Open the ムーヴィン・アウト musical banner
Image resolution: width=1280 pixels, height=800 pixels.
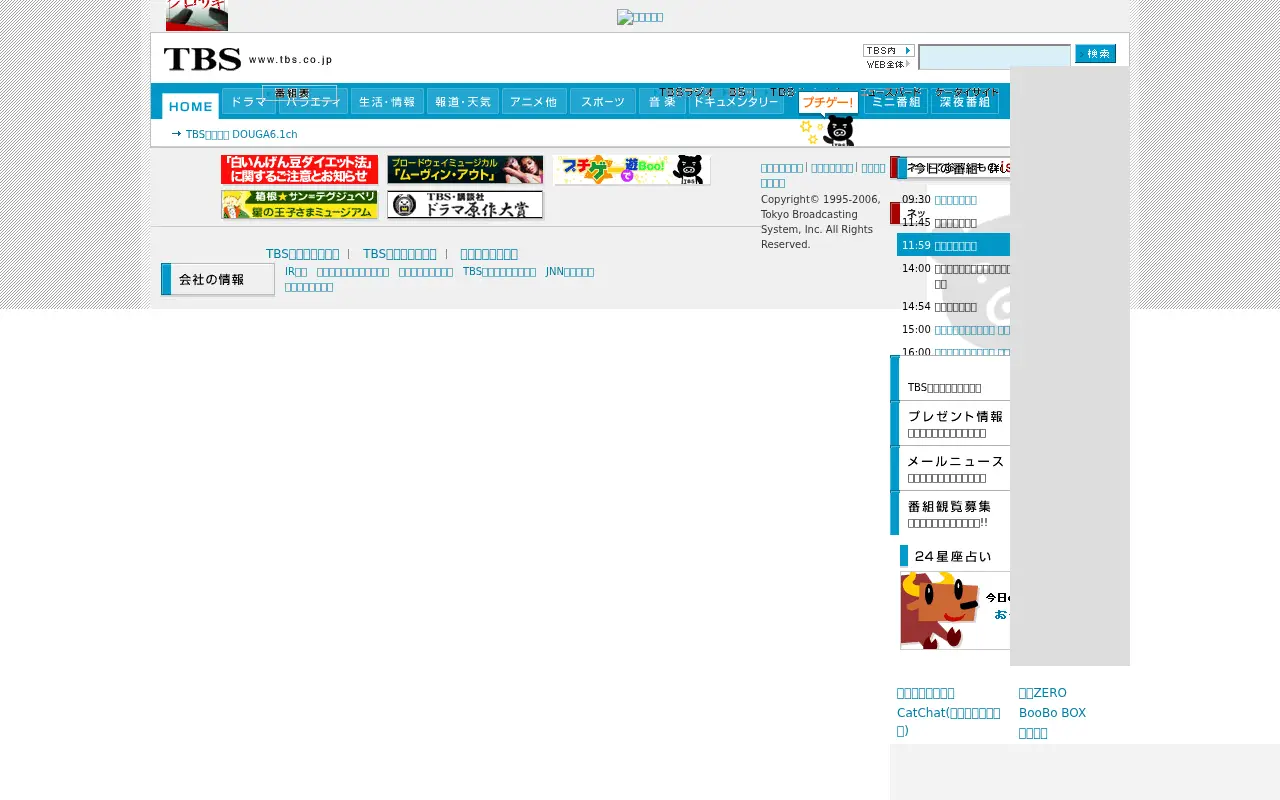pyautogui.click(x=465, y=170)
